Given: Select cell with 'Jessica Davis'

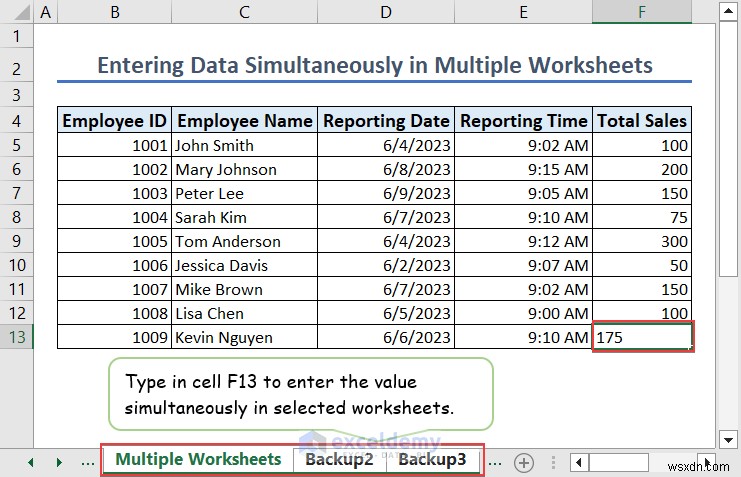Looking at the screenshot, I should pyautogui.click(x=244, y=265).
